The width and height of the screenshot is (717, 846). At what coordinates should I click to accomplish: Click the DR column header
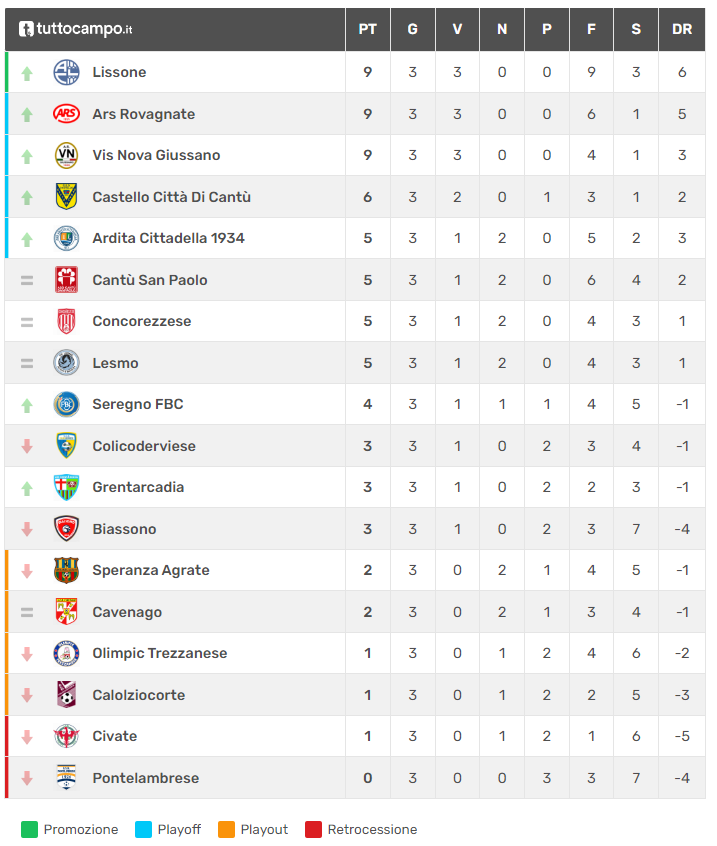[682, 29]
